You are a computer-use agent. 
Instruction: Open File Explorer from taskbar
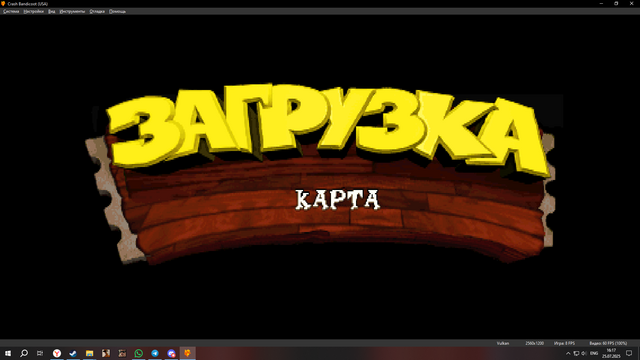[89, 353]
